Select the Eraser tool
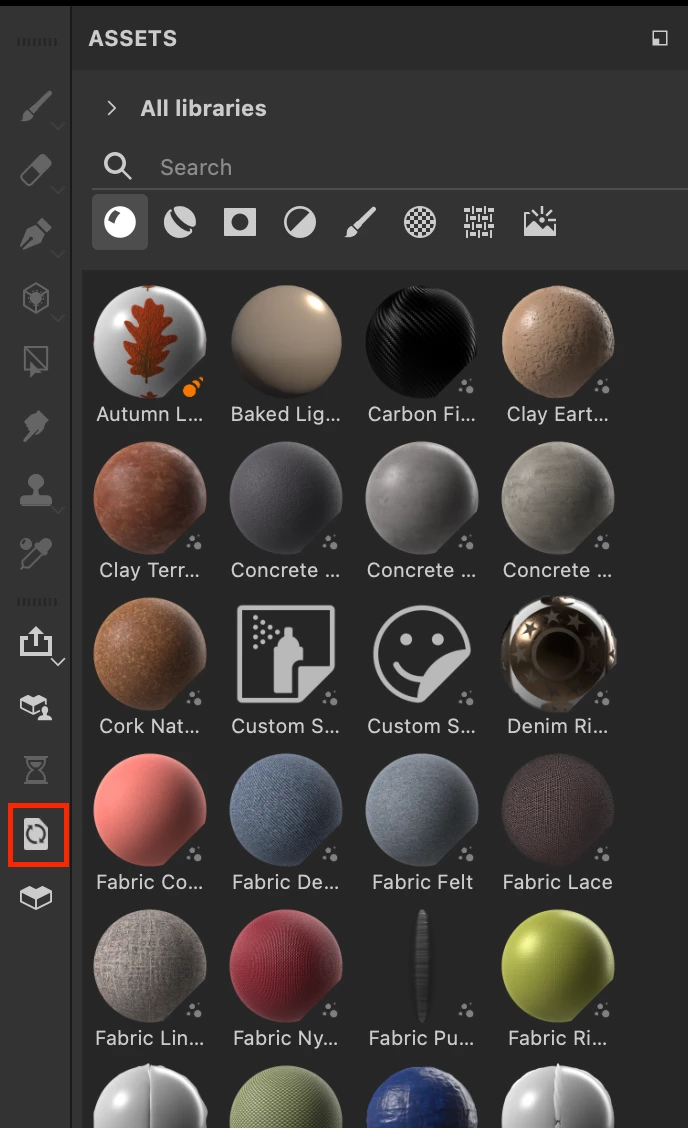Viewport: 688px width, 1128px height. pos(35,170)
